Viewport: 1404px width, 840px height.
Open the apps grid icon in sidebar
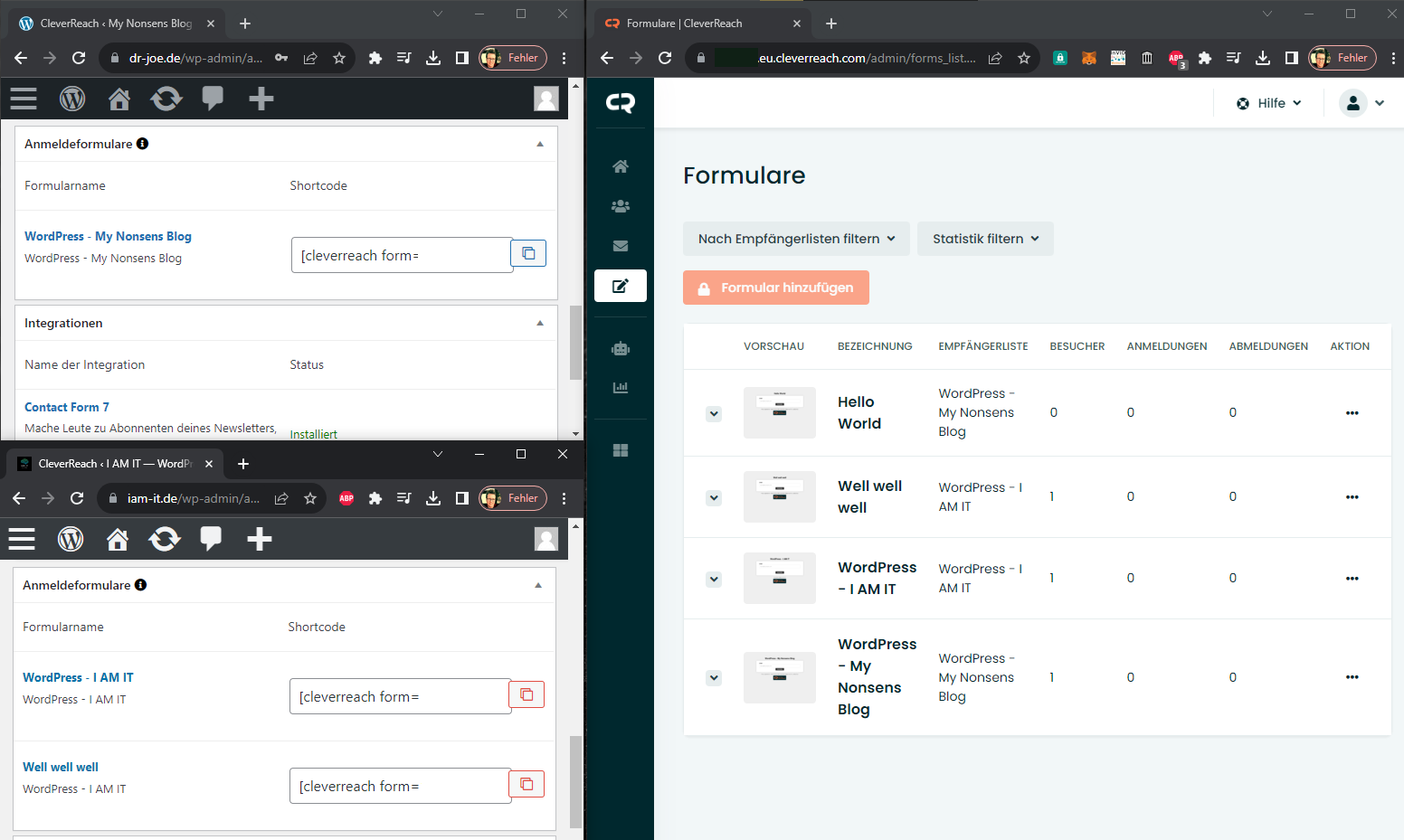[620, 450]
